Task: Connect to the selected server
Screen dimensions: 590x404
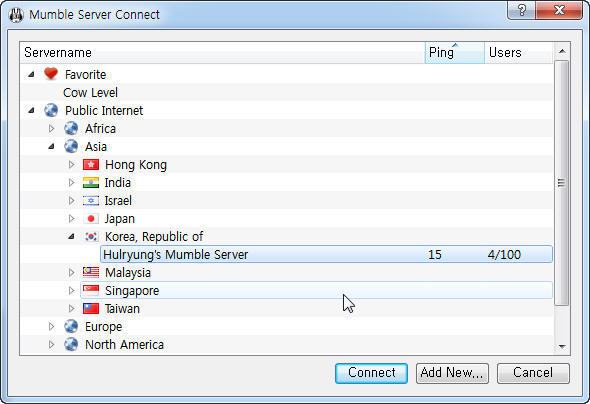Action: pyautogui.click(x=371, y=373)
